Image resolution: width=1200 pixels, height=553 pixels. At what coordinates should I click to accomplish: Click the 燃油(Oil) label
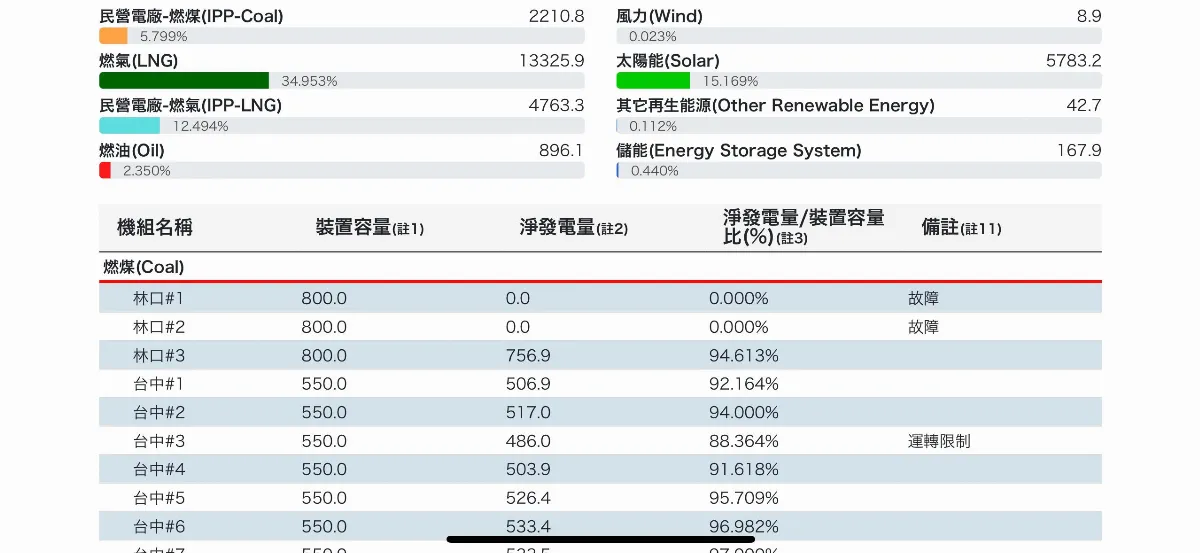click(132, 151)
